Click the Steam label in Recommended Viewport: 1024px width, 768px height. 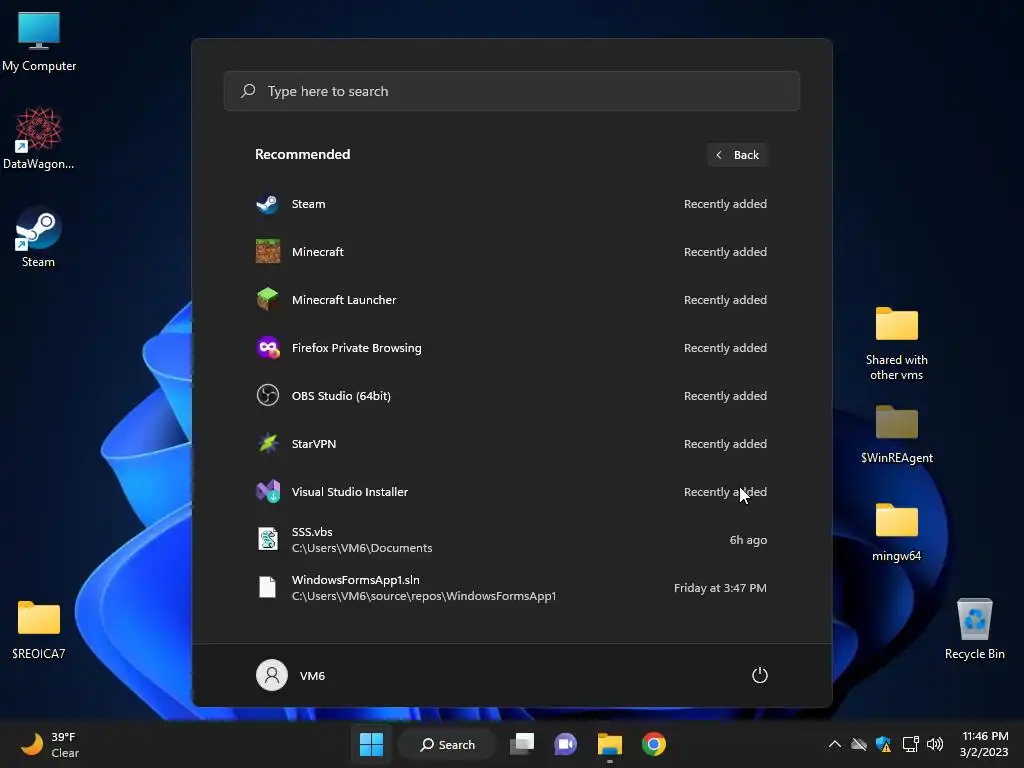click(308, 204)
